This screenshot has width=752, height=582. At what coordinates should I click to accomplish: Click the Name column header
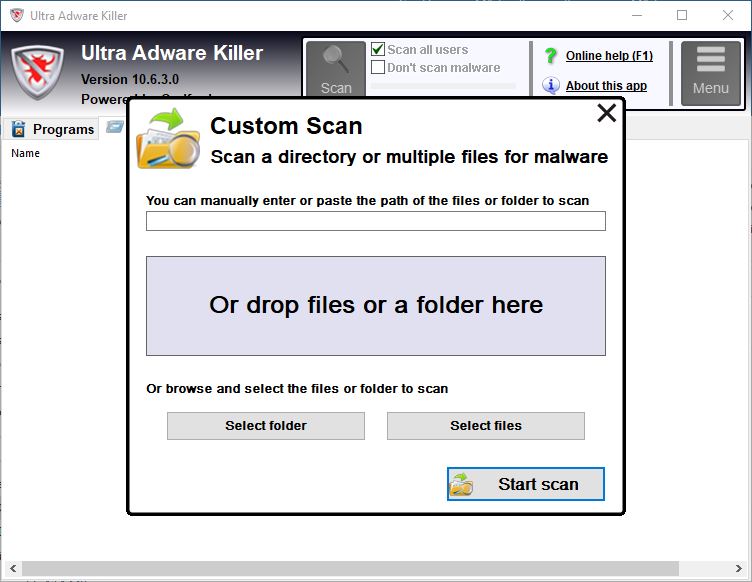pyautogui.click(x=25, y=153)
